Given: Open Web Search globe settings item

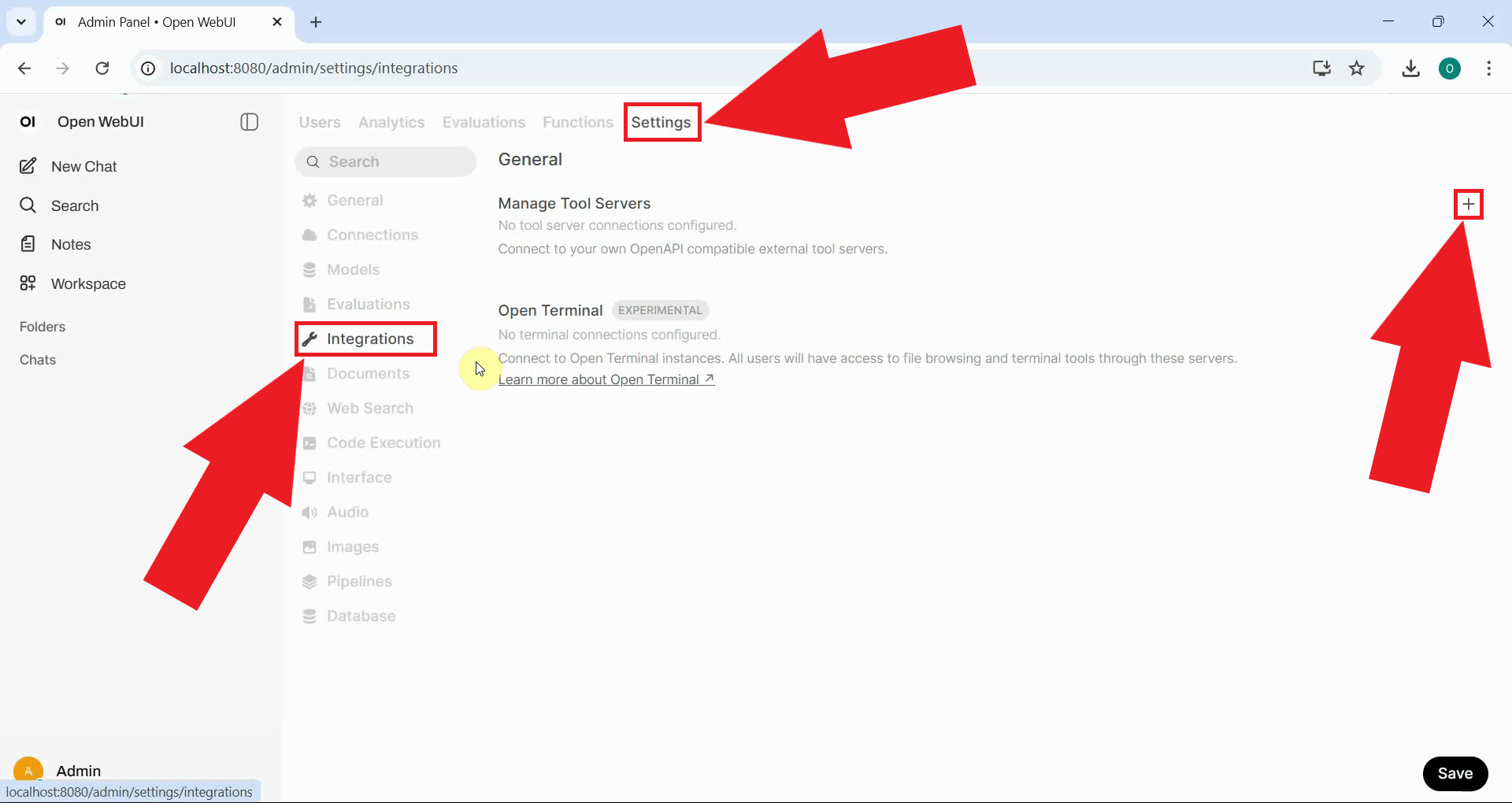Looking at the screenshot, I should point(358,409).
